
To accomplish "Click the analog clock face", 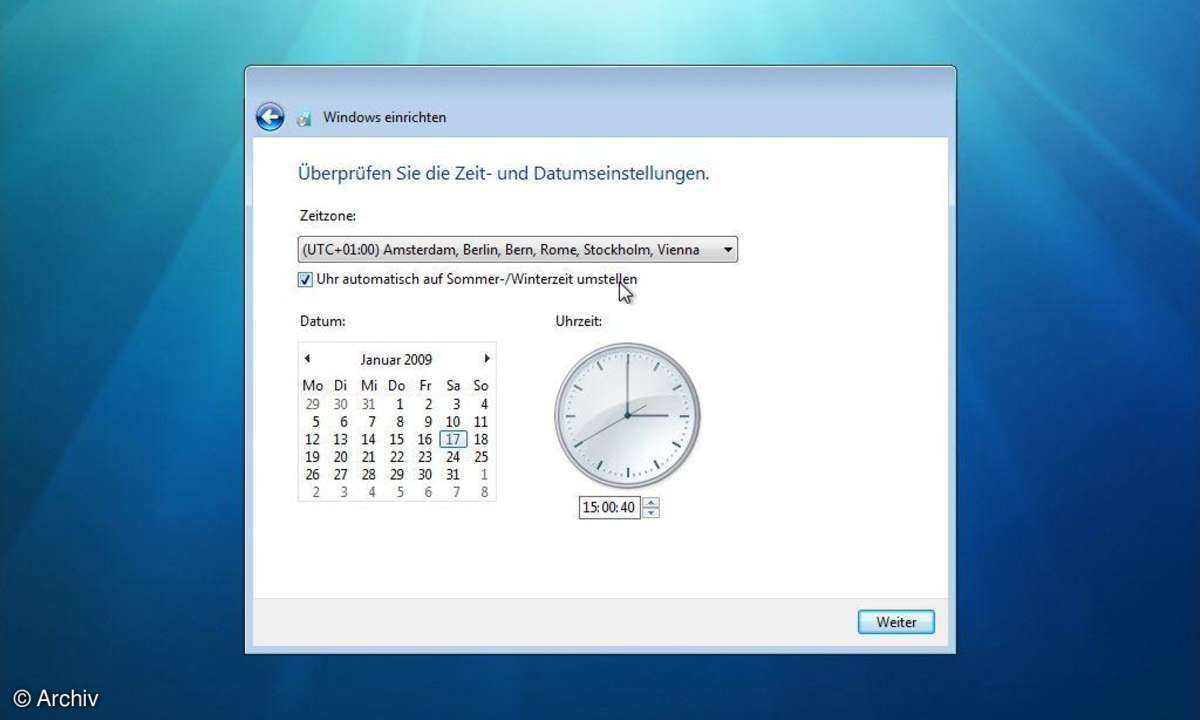I will [x=627, y=415].
